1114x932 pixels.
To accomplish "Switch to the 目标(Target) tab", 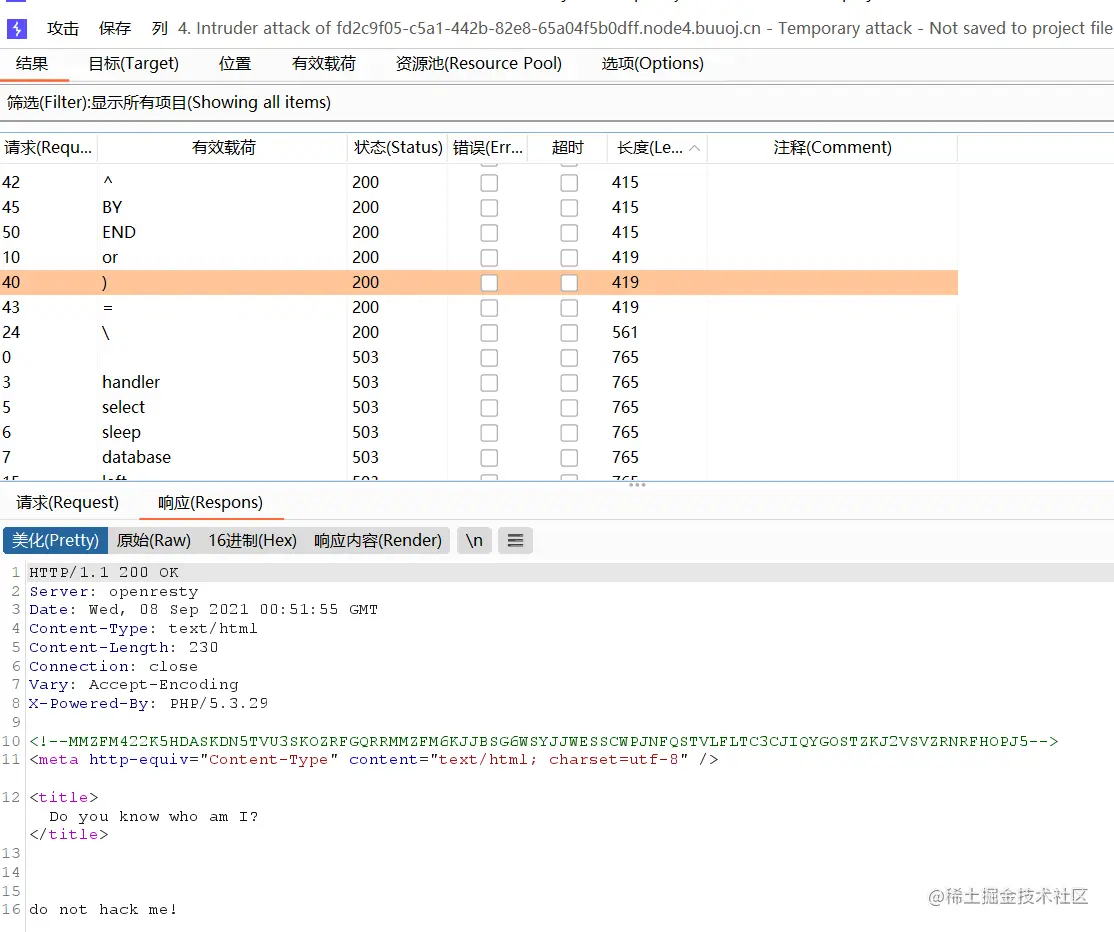I will tap(134, 64).
